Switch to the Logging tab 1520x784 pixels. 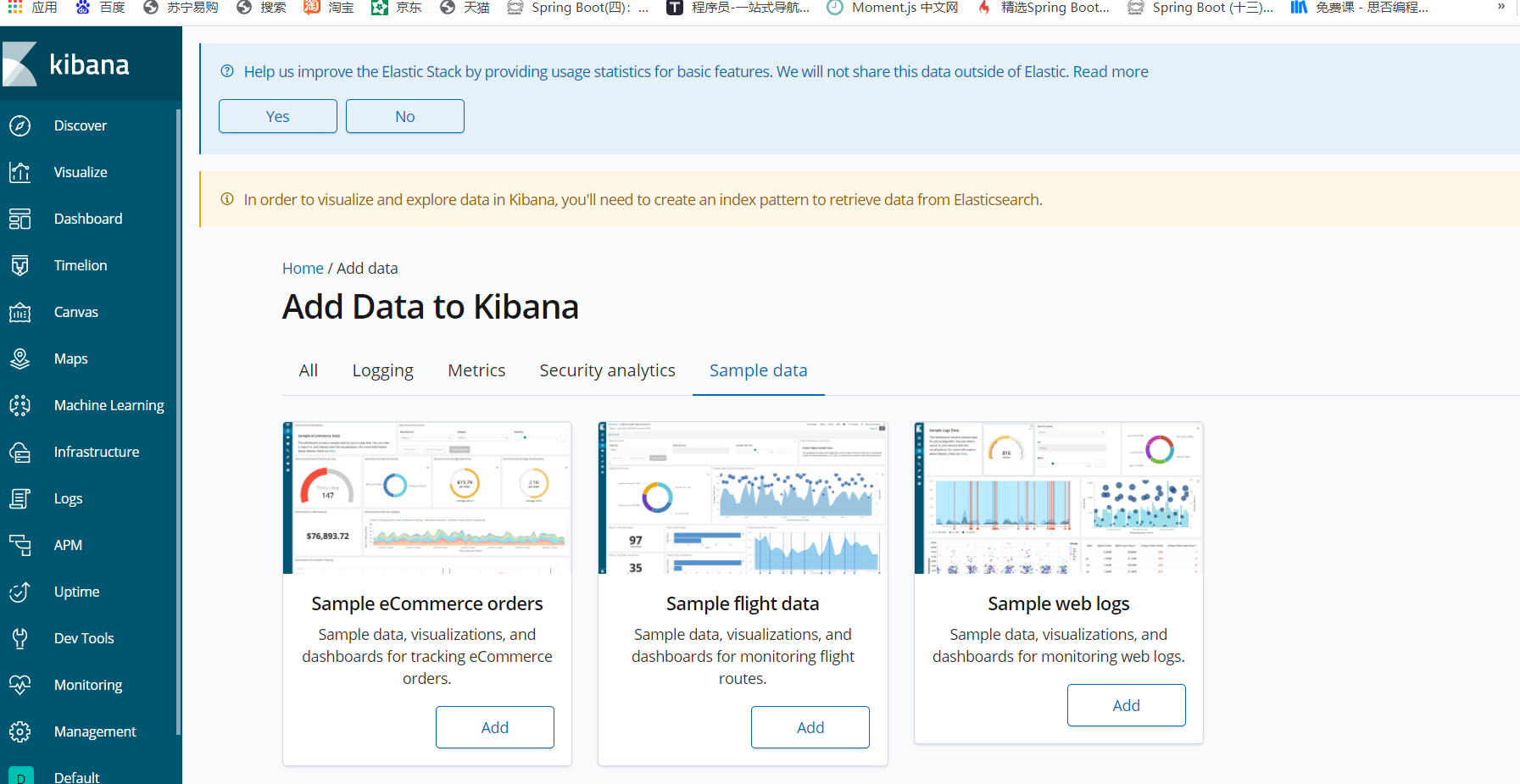click(383, 370)
